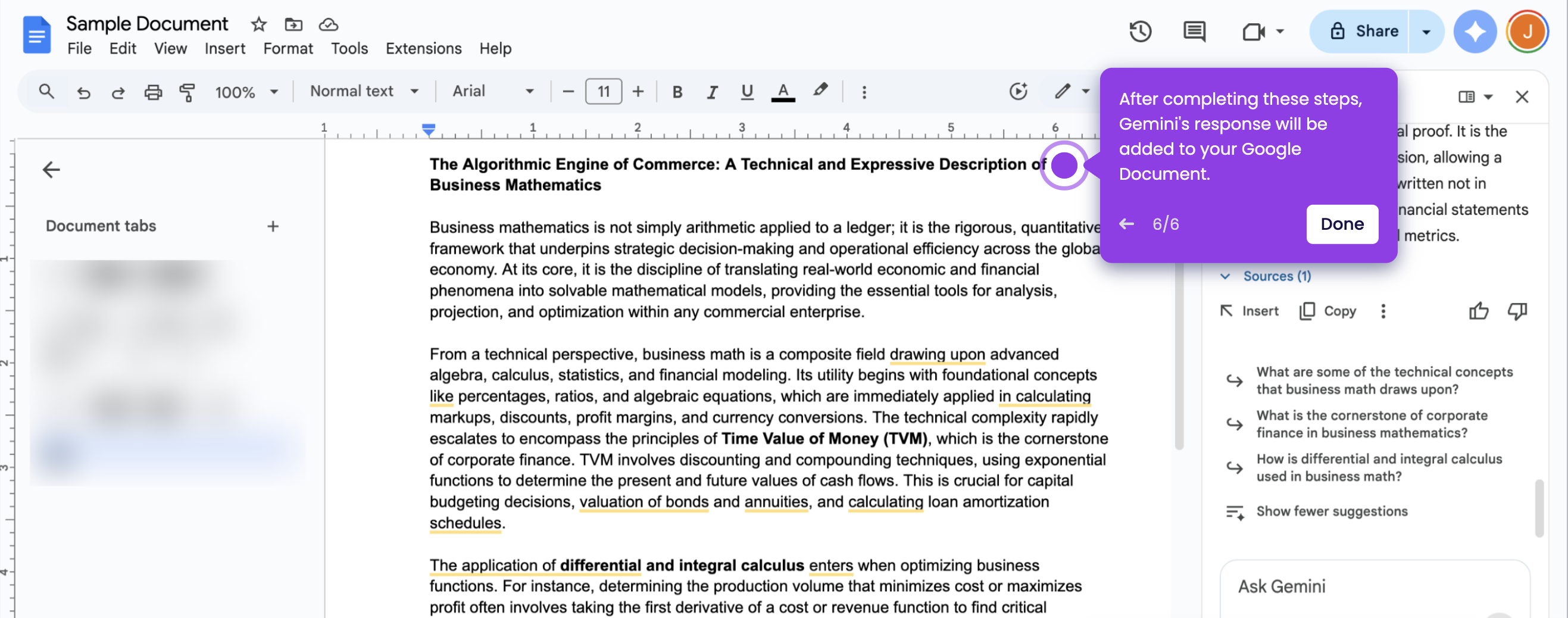Open text color picker
Viewport: 1568px width, 618px height.
[783, 92]
